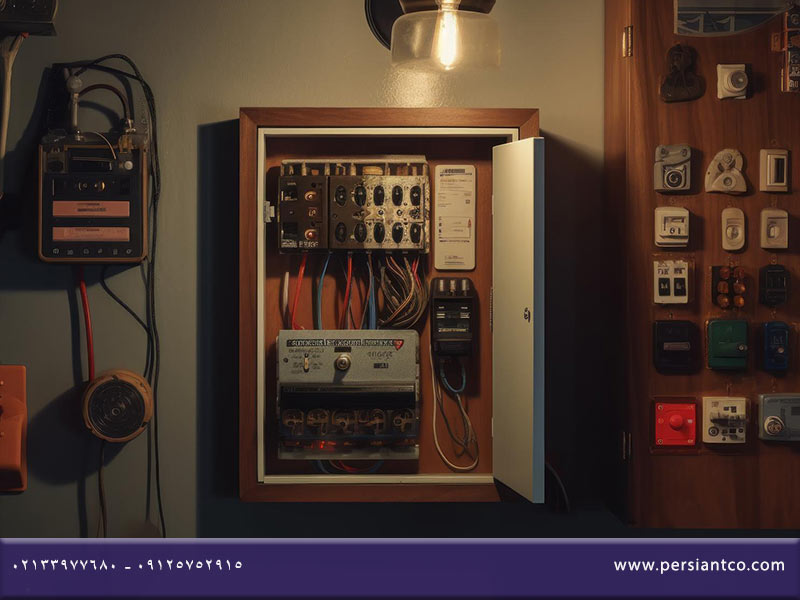Click the lower pink label on left device

click(91, 234)
